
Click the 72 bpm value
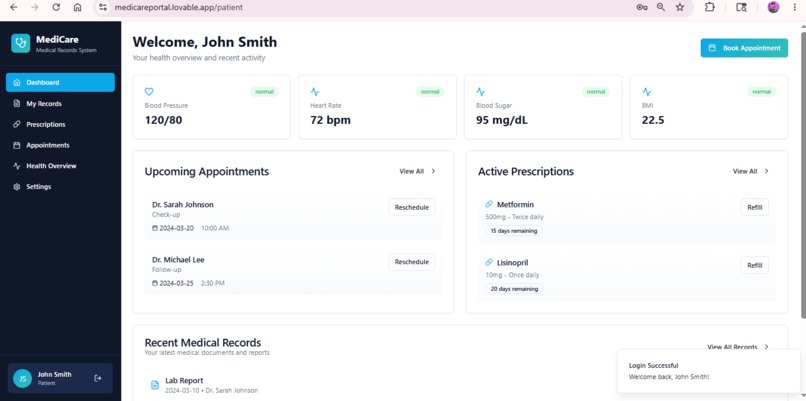pos(331,120)
